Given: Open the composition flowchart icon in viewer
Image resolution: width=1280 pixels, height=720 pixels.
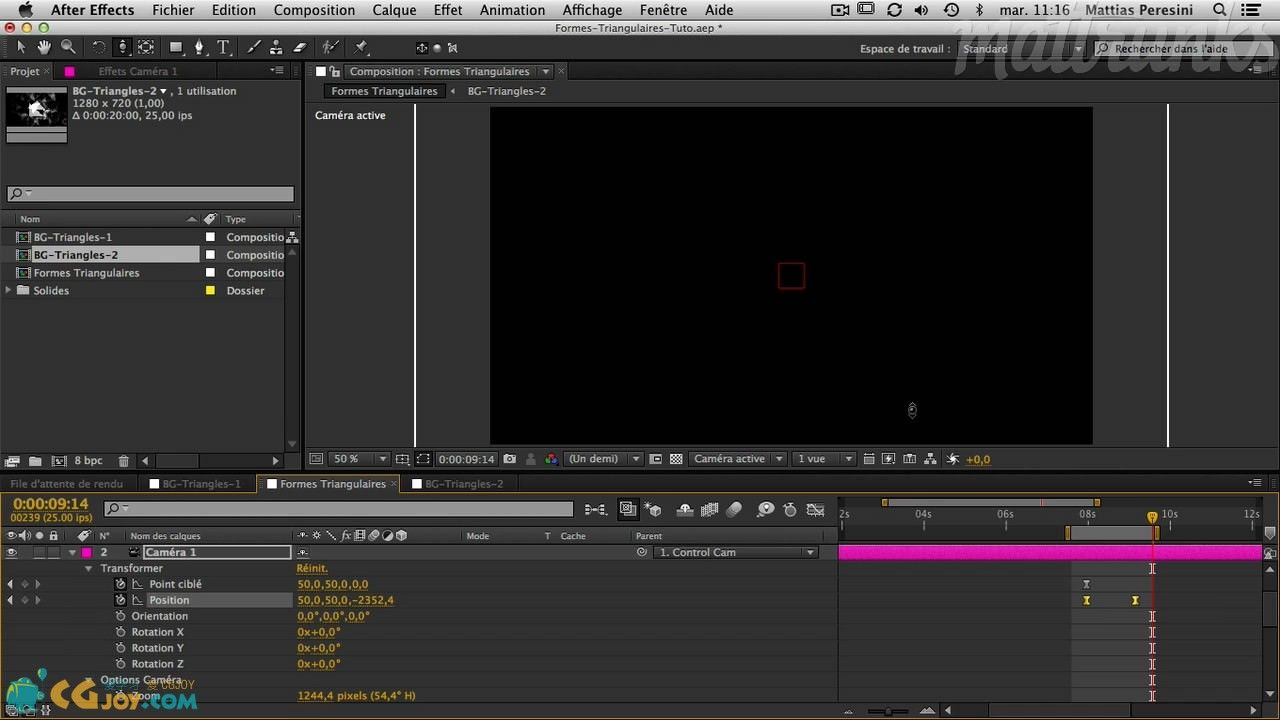Looking at the screenshot, I should (931, 459).
